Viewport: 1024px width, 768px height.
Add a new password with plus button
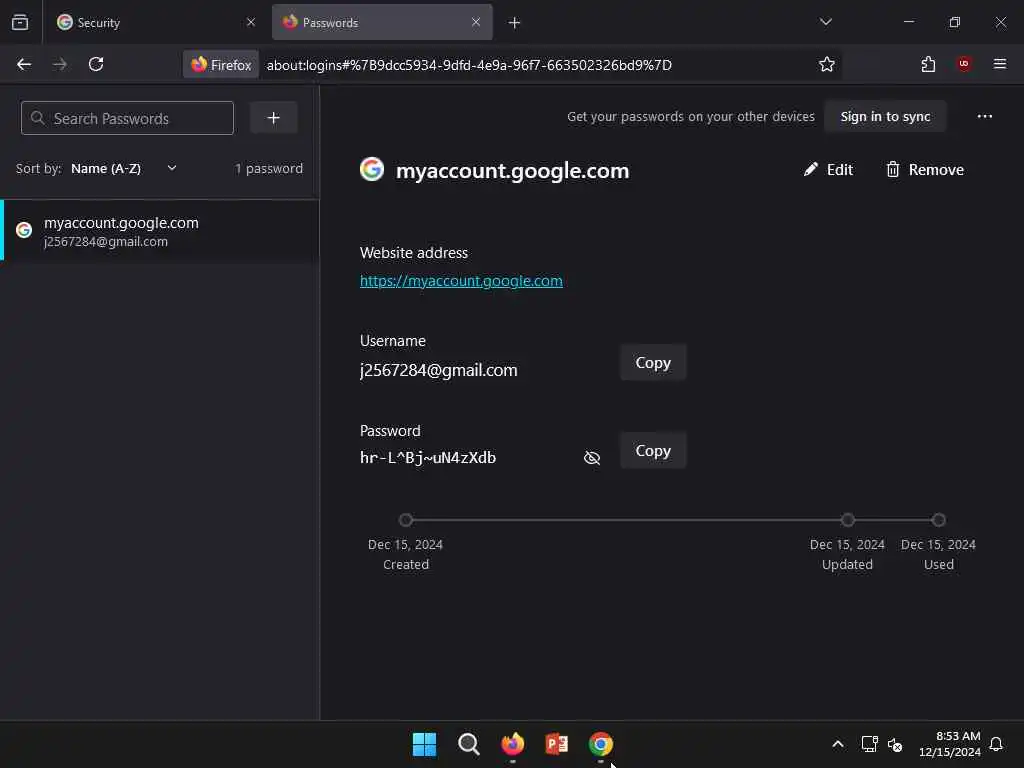click(x=274, y=118)
